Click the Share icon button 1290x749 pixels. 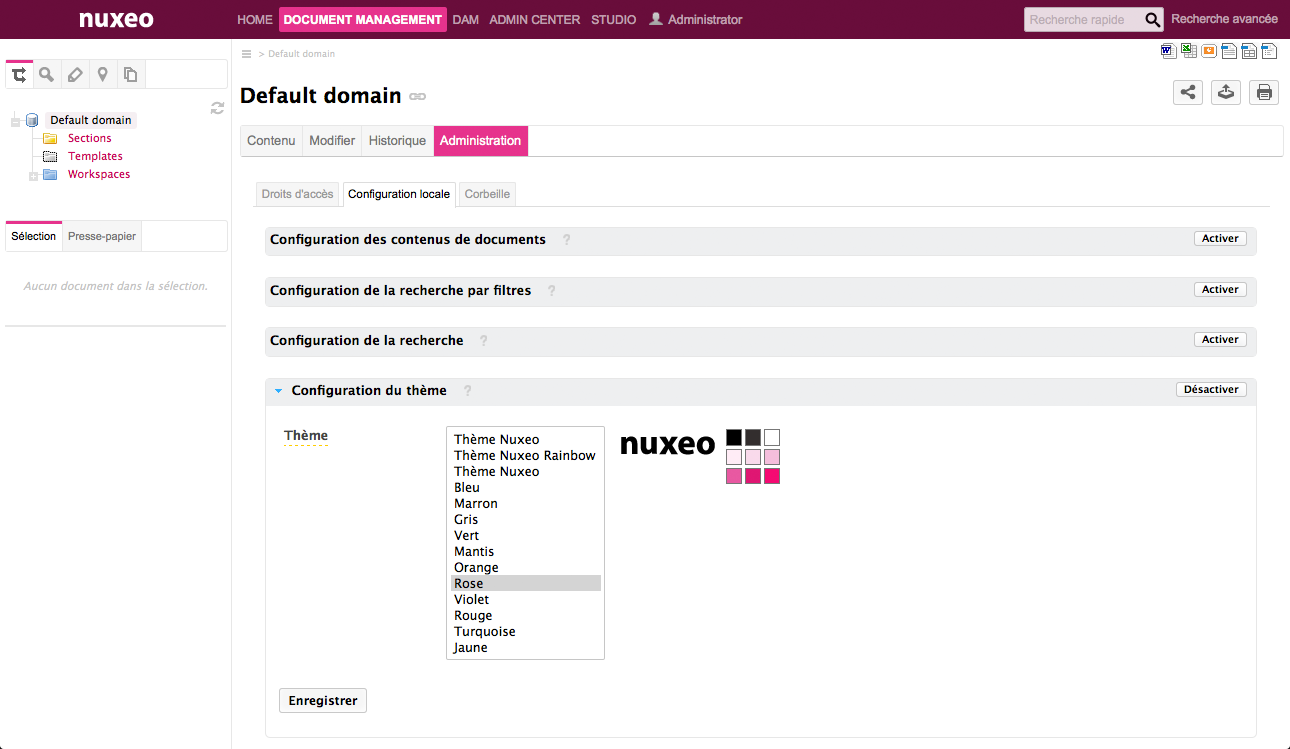[1187, 93]
